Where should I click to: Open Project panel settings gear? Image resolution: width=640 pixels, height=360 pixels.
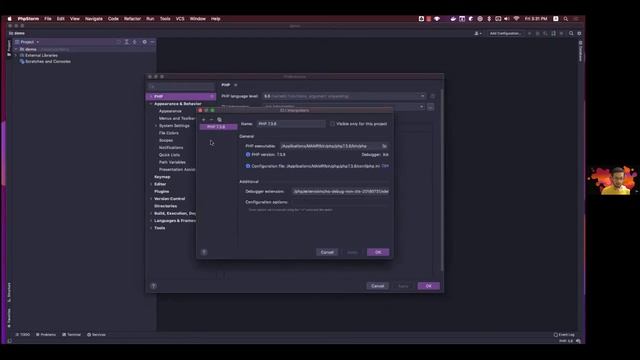[144, 42]
